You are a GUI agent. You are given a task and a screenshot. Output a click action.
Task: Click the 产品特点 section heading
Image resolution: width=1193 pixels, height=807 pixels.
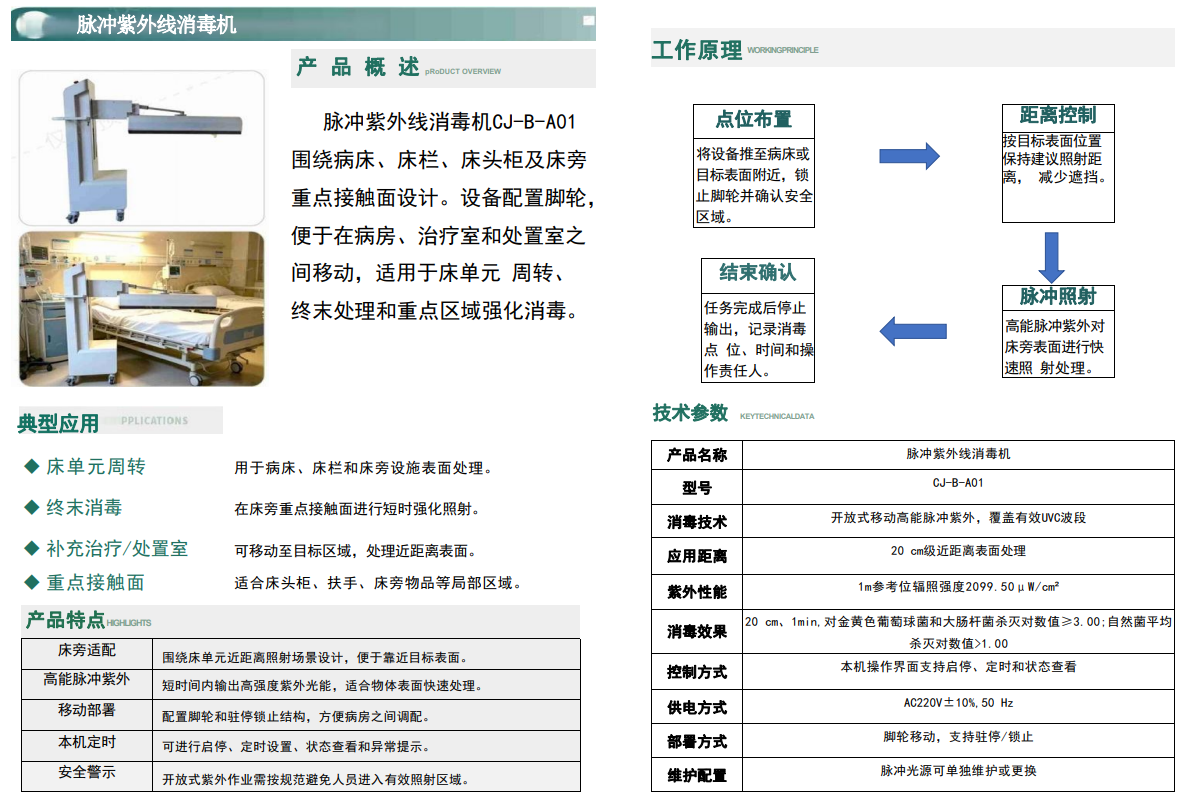point(65,621)
